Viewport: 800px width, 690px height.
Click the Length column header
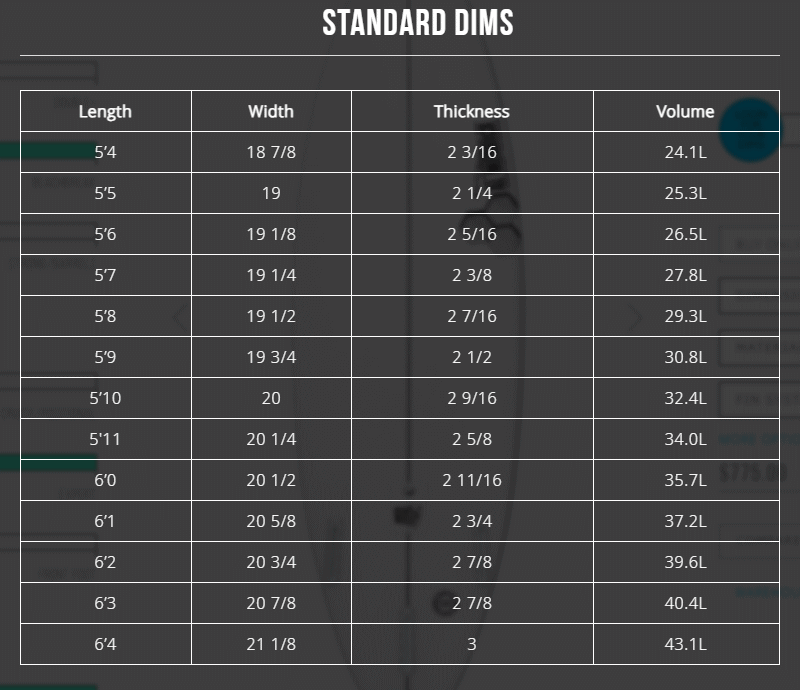pos(105,111)
